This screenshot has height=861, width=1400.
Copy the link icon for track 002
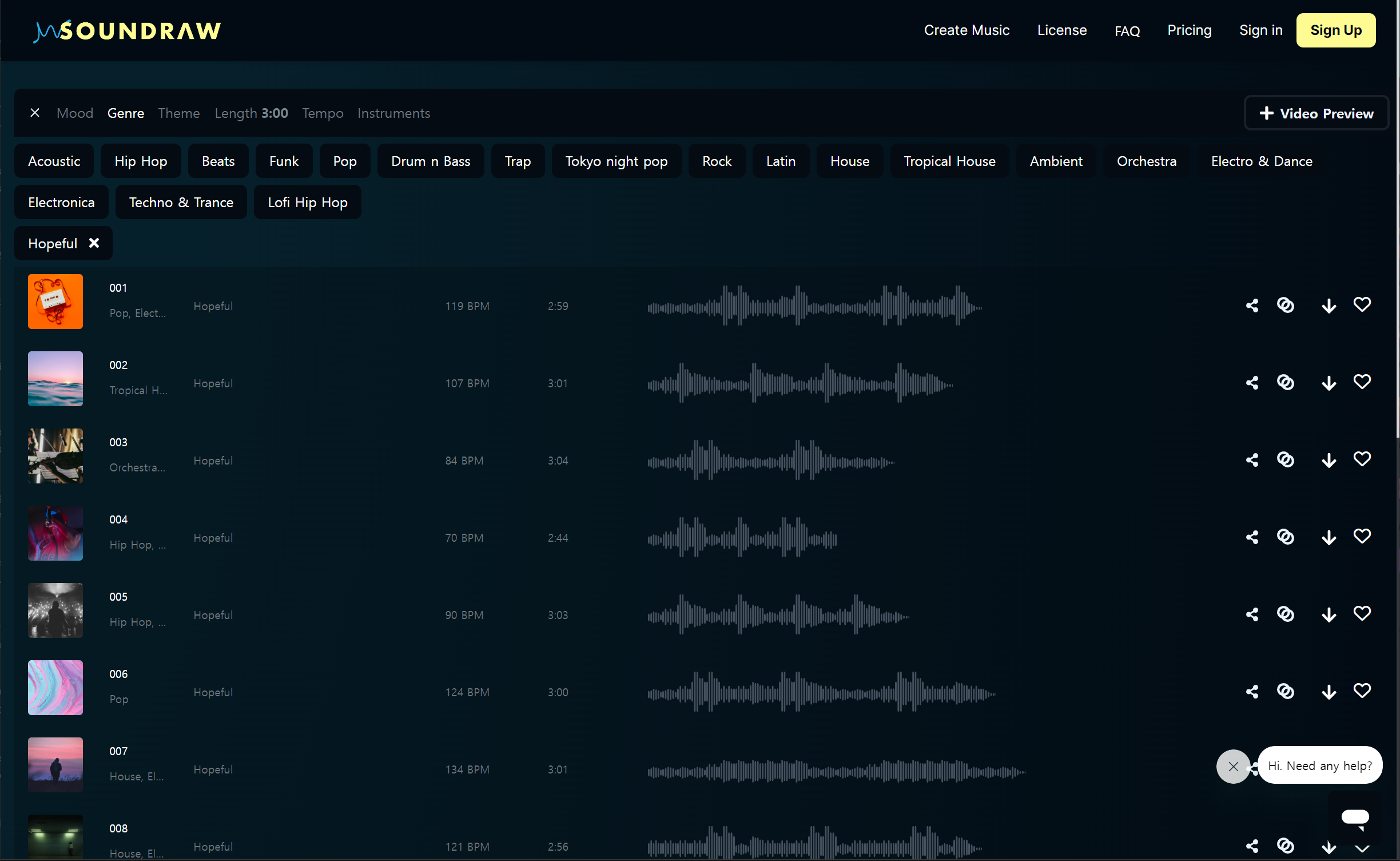(x=1285, y=382)
